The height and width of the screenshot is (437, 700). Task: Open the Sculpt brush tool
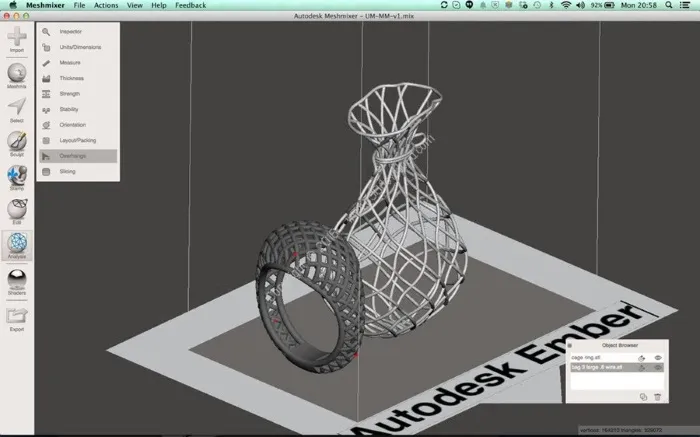pyautogui.click(x=17, y=144)
